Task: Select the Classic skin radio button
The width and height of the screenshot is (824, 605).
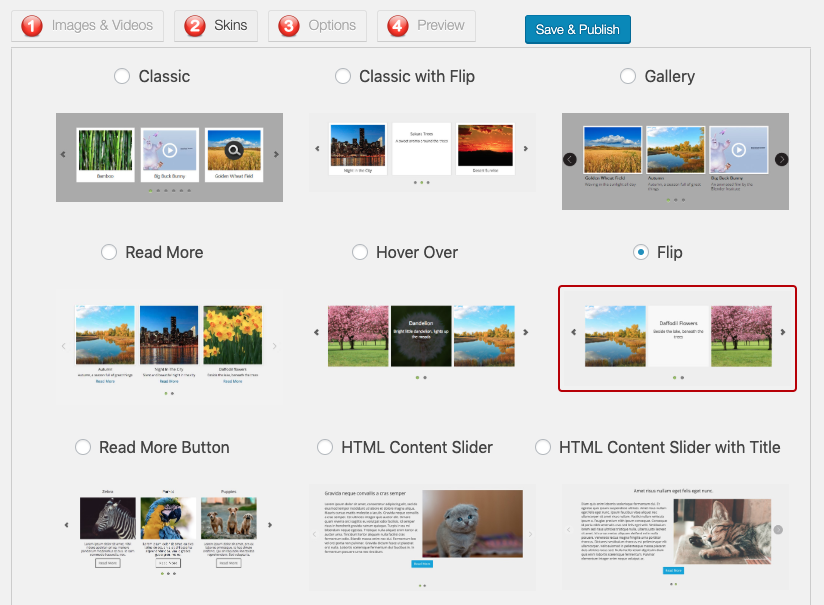Action: coord(122,76)
